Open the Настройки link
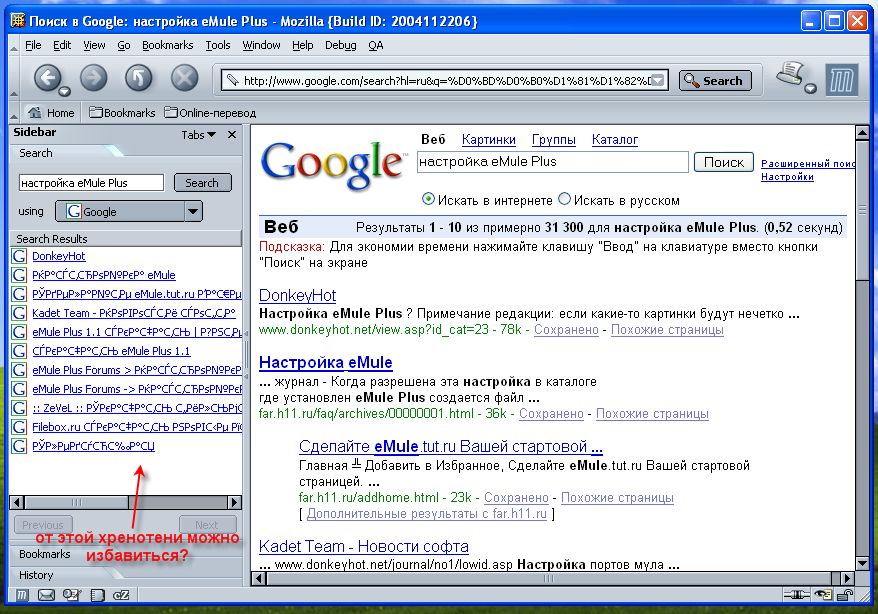This screenshot has height=614, width=878. [x=787, y=176]
